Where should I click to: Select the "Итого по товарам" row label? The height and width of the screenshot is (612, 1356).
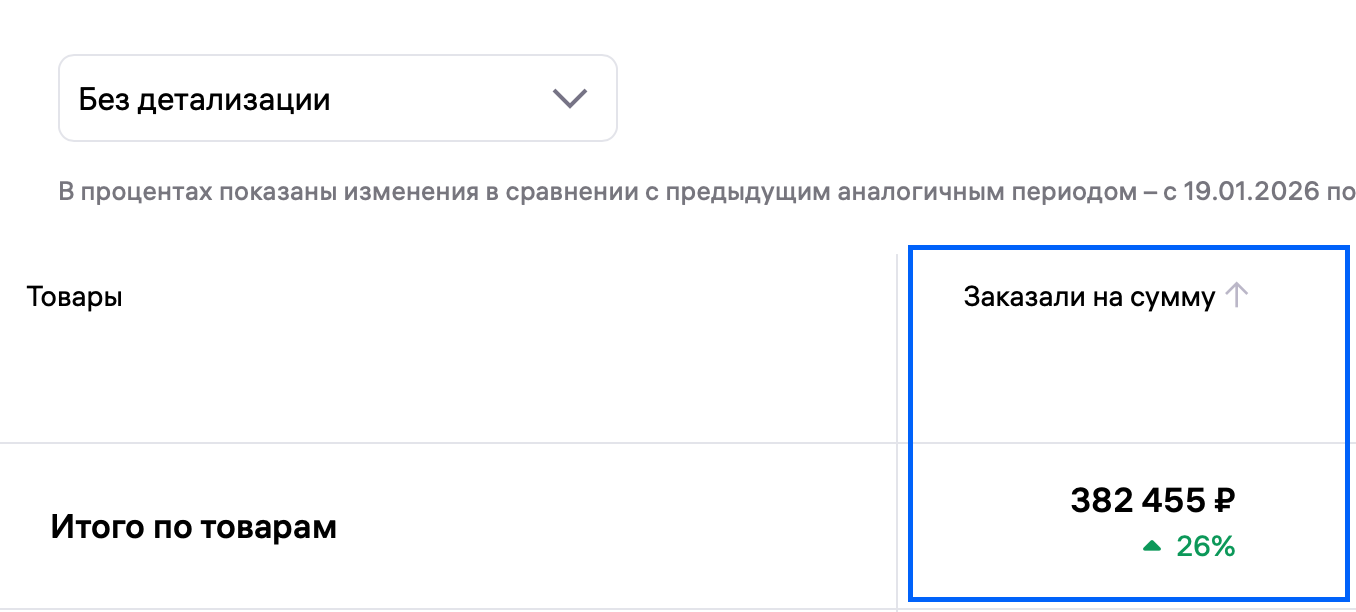point(193,527)
